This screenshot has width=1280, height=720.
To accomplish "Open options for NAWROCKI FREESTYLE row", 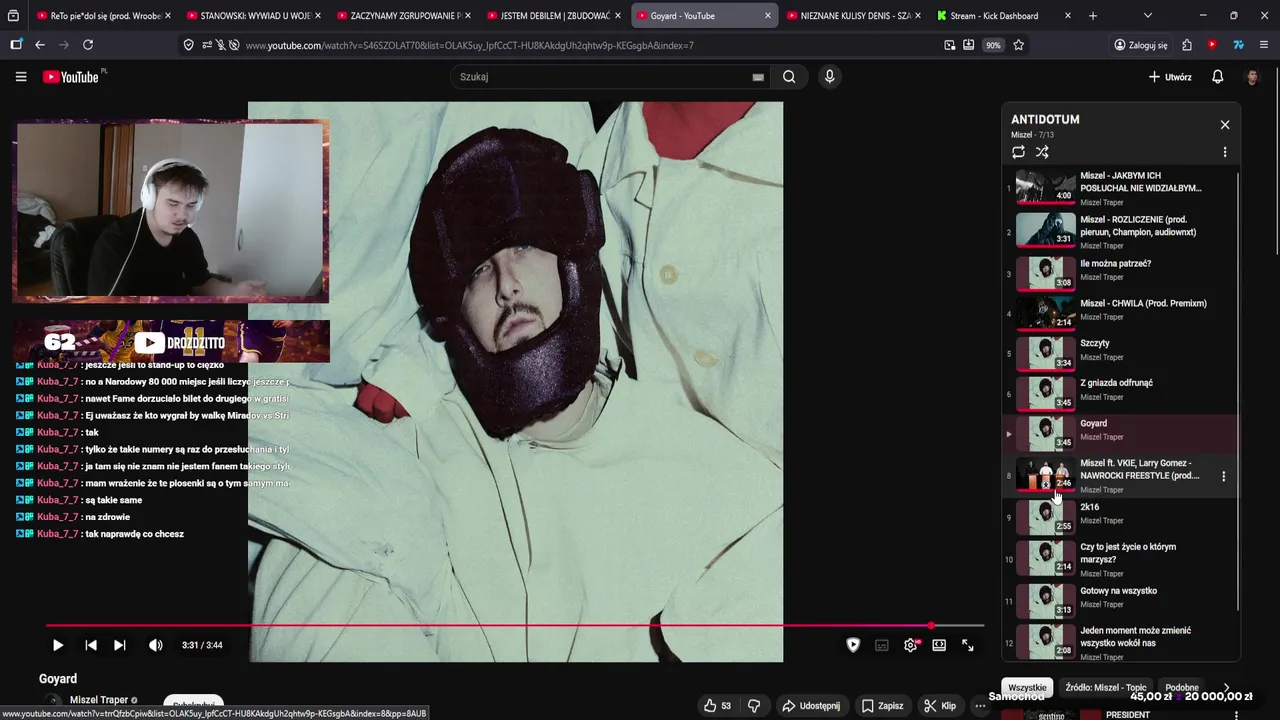I will pyautogui.click(x=1224, y=476).
